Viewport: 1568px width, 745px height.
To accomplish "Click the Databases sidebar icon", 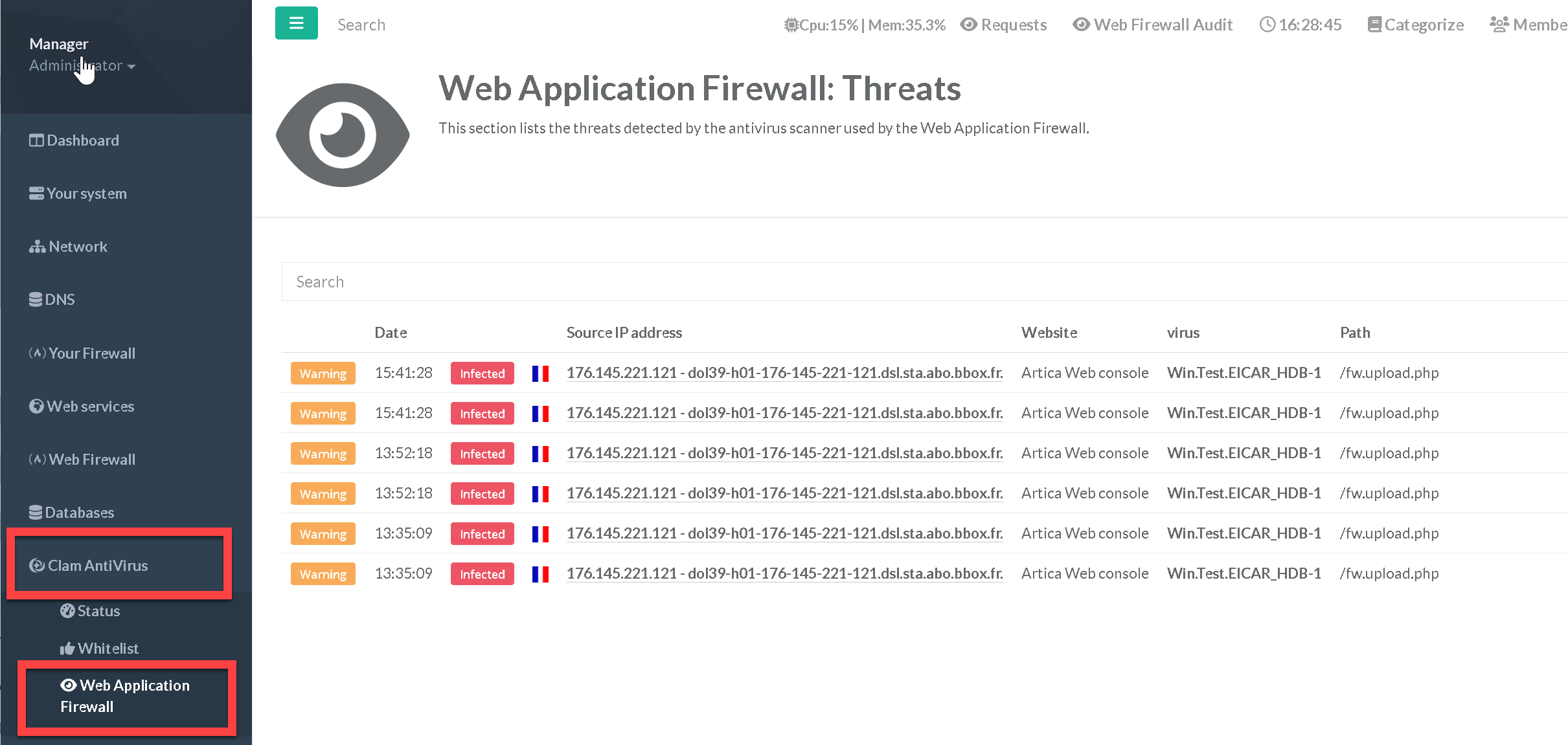I will [36, 513].
